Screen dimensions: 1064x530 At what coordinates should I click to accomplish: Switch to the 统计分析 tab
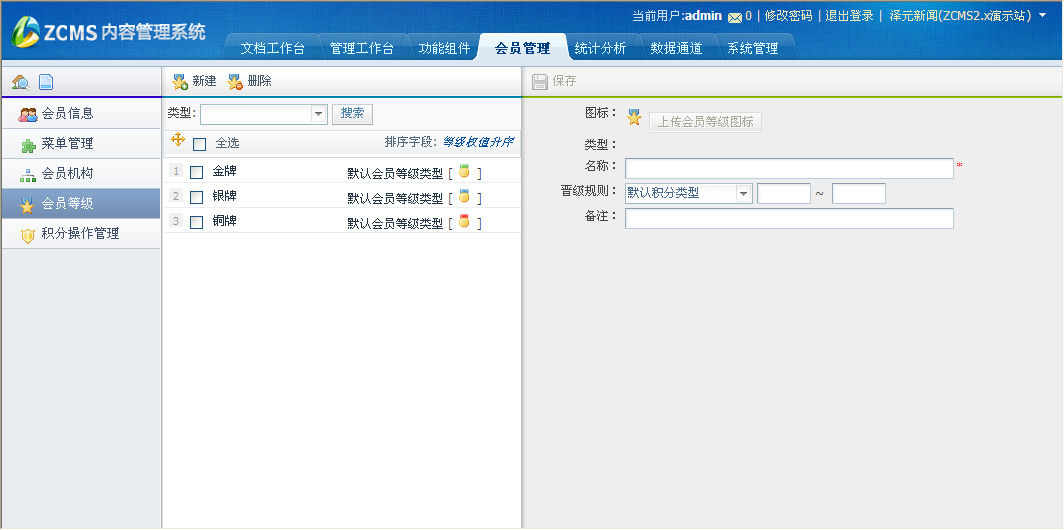click(600, 48)
